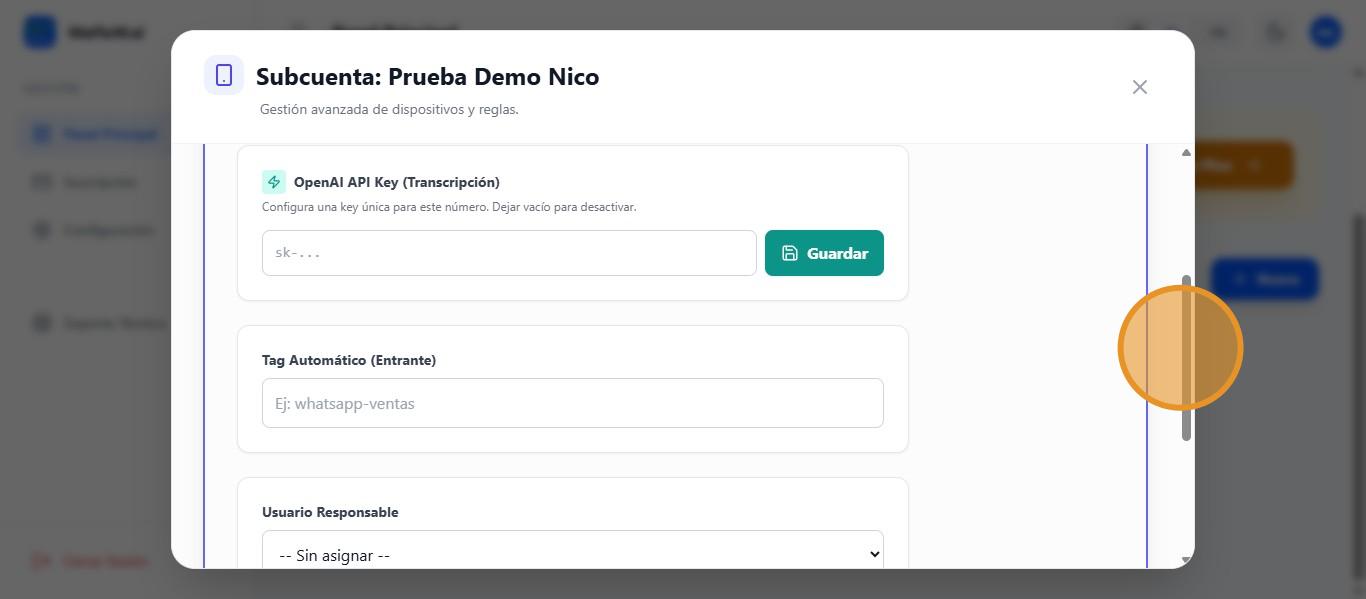Image resolution: width=1366 pixels, height=599 pixels.
Task: Click the icon just left of the user avatar
Action: click(x=1275, y=32)
